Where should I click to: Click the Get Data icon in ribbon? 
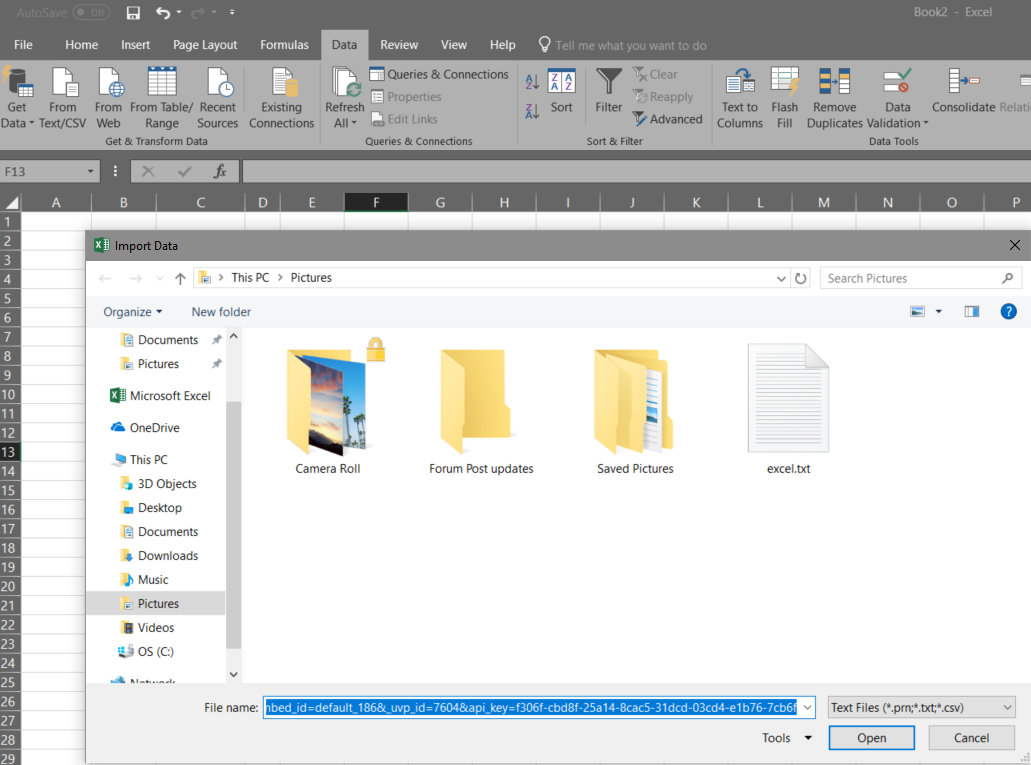tap(17, 97)
